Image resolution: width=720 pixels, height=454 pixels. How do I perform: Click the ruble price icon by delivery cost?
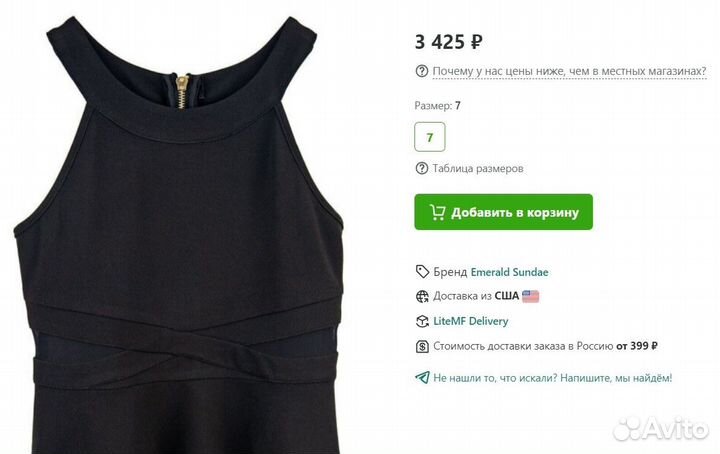422,346
